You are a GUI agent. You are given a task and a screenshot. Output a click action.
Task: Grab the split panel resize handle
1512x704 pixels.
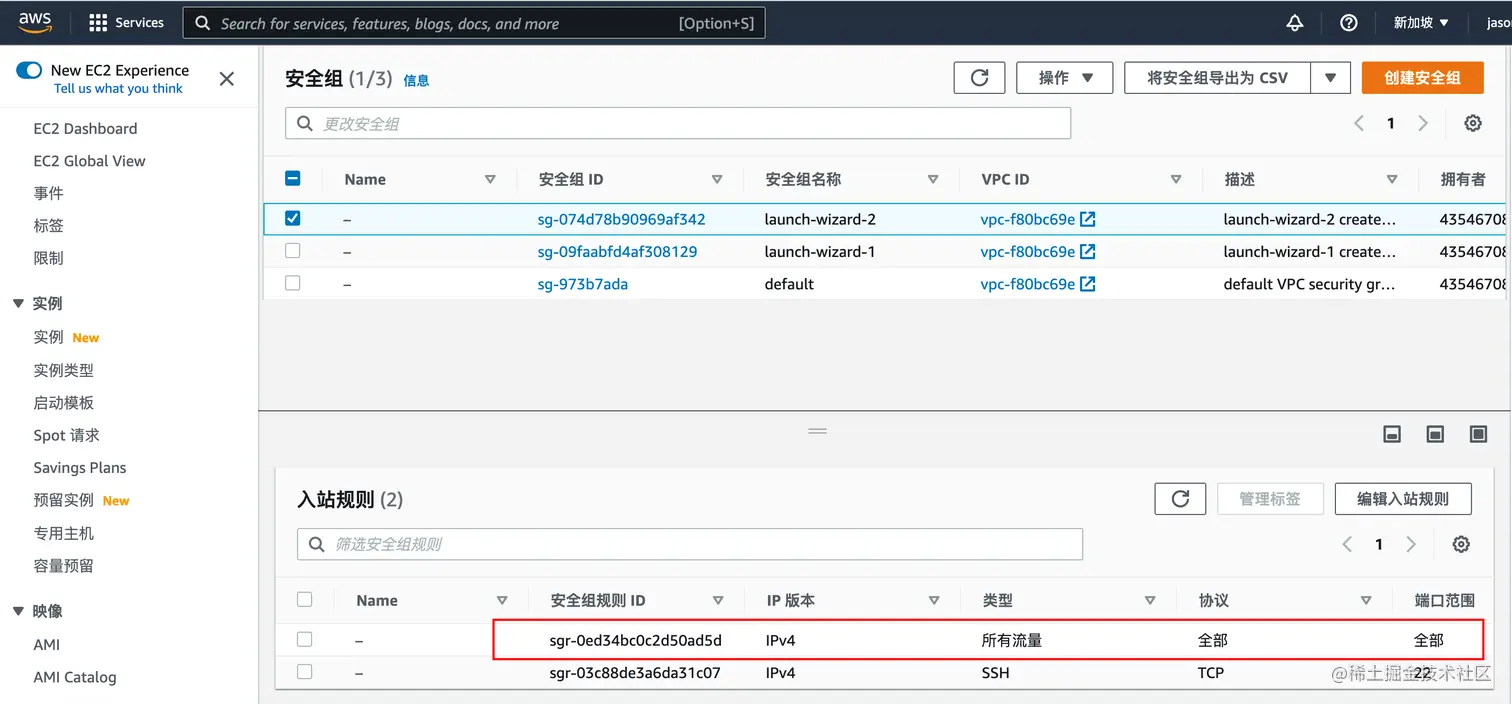coord(818,430)
